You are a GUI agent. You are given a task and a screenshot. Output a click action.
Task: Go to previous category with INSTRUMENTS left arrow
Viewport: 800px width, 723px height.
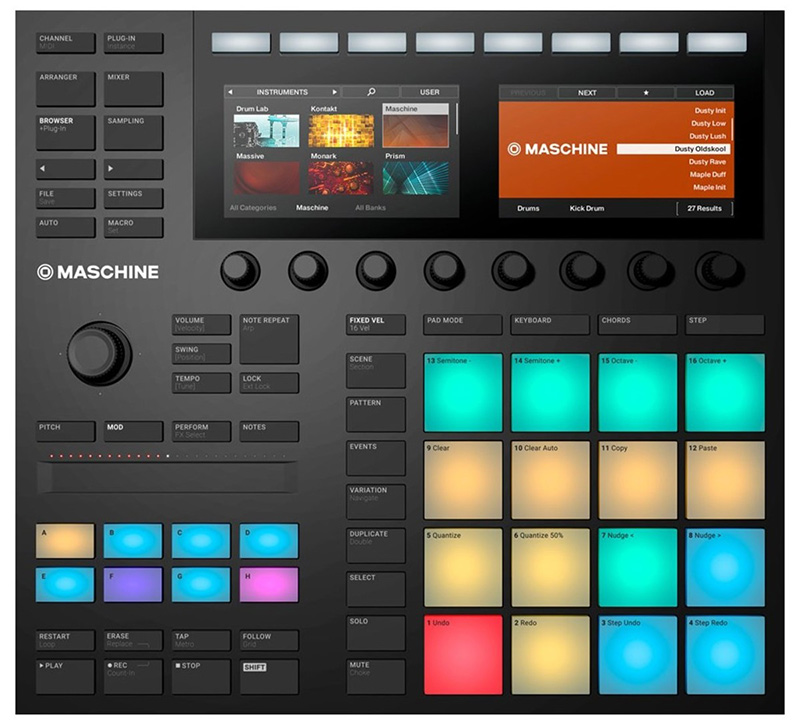(x=230, y=92)
